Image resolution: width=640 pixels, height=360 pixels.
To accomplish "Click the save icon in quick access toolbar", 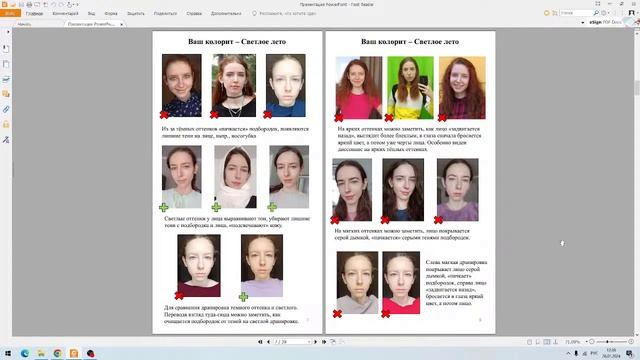I will (x=21, y=4).
